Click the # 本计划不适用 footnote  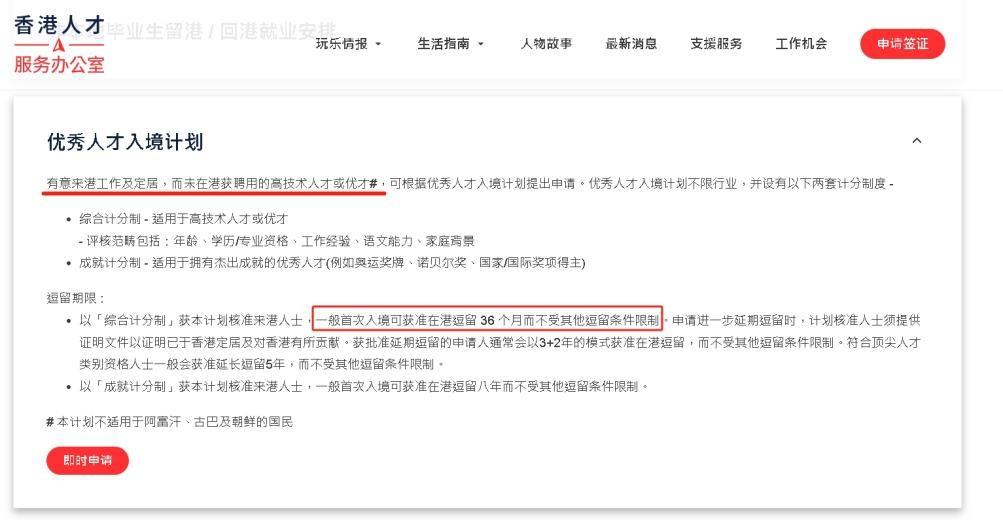[x=170, y=422]
